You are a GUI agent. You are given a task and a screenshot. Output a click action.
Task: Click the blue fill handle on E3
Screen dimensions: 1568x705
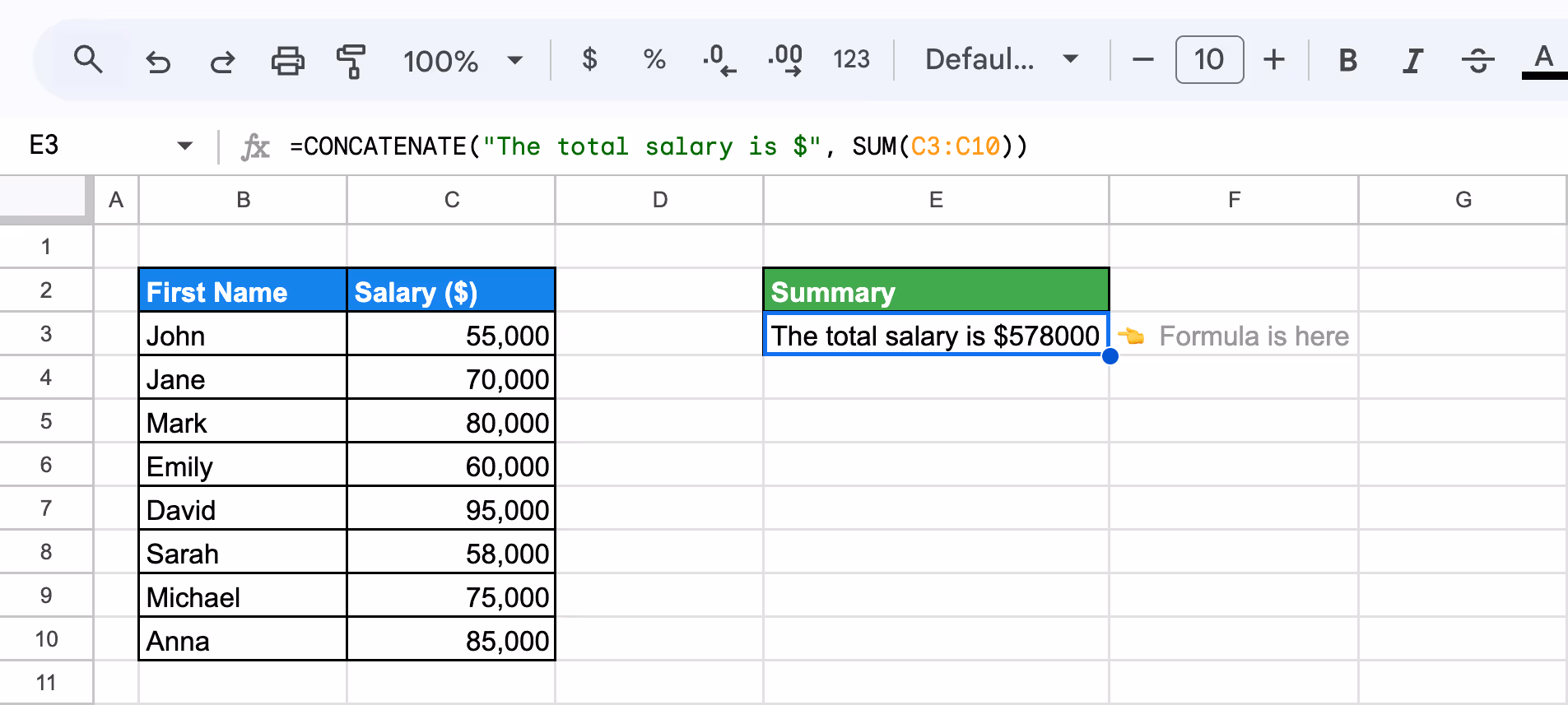[1110, 355]
